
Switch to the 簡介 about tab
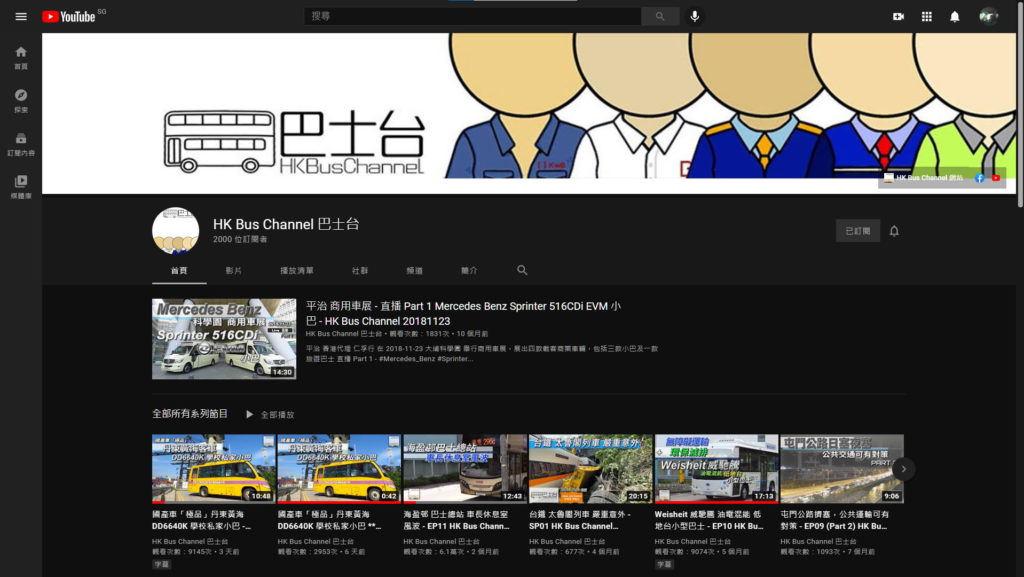click(469, 270)
